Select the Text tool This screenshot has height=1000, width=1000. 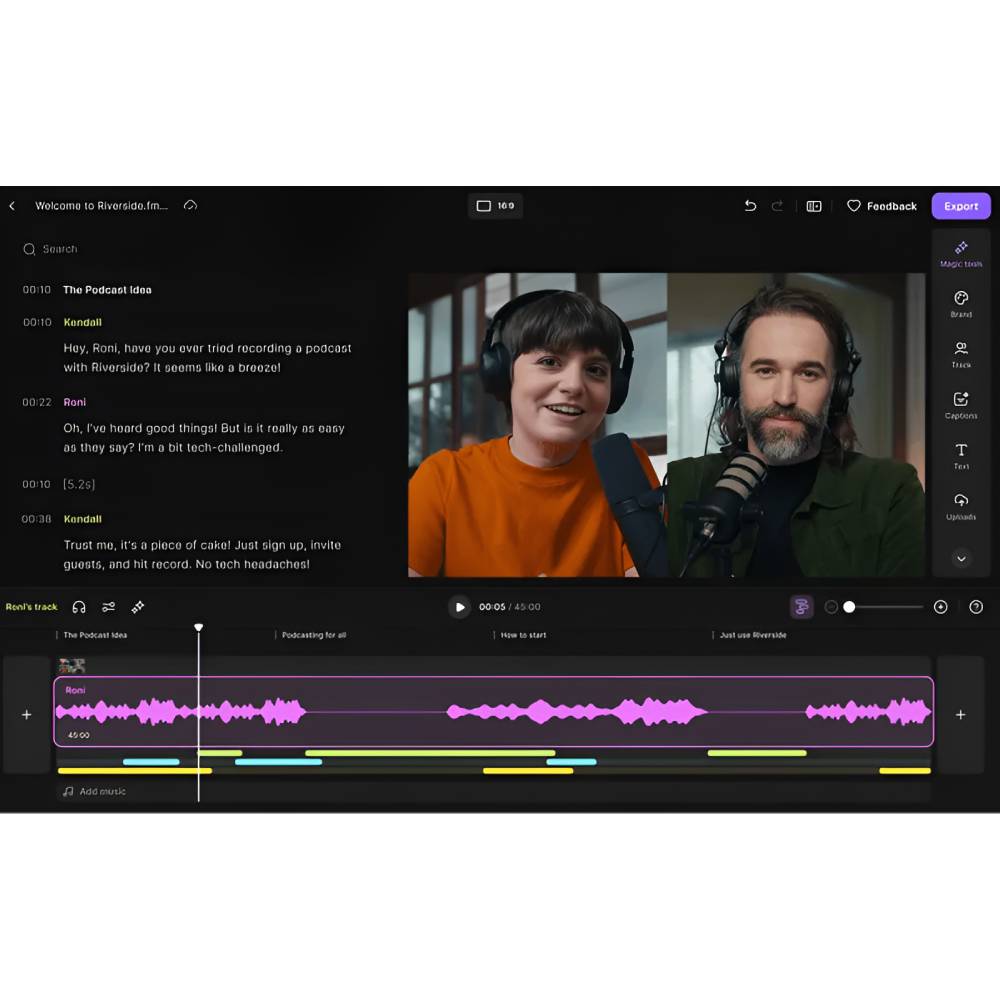(961, 455)
